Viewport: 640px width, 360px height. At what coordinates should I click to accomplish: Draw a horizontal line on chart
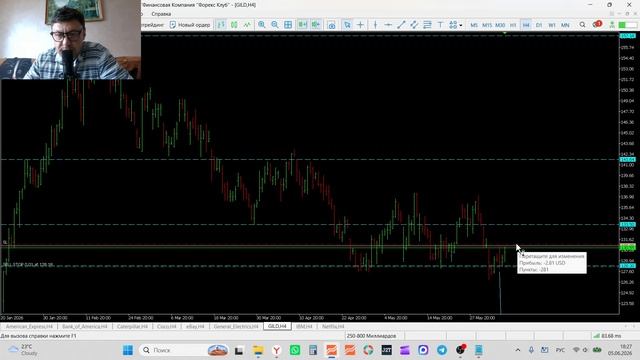[x=388, y=25]
